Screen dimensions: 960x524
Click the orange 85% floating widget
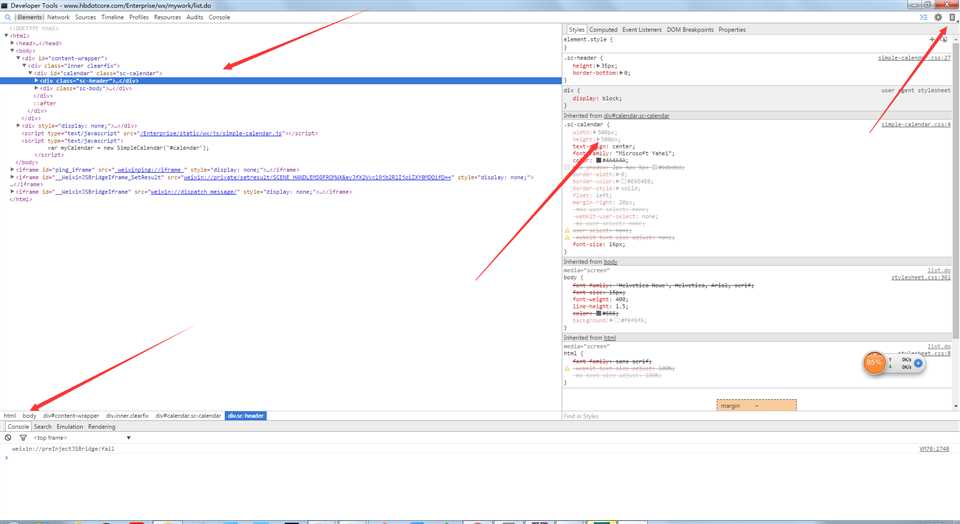(874, 362)
